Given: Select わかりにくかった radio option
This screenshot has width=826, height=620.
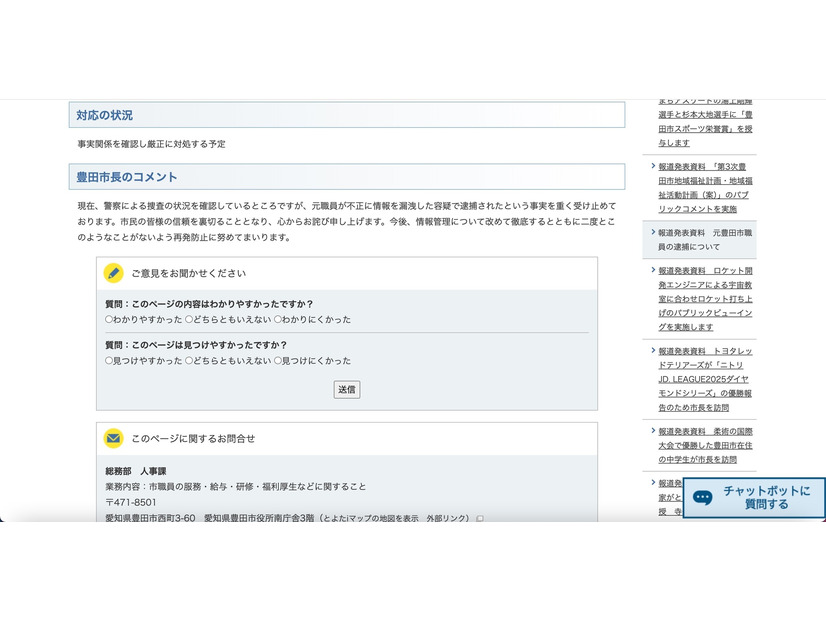Looking at the screenshot, I should pyautogui.click(x=278, y=320).
